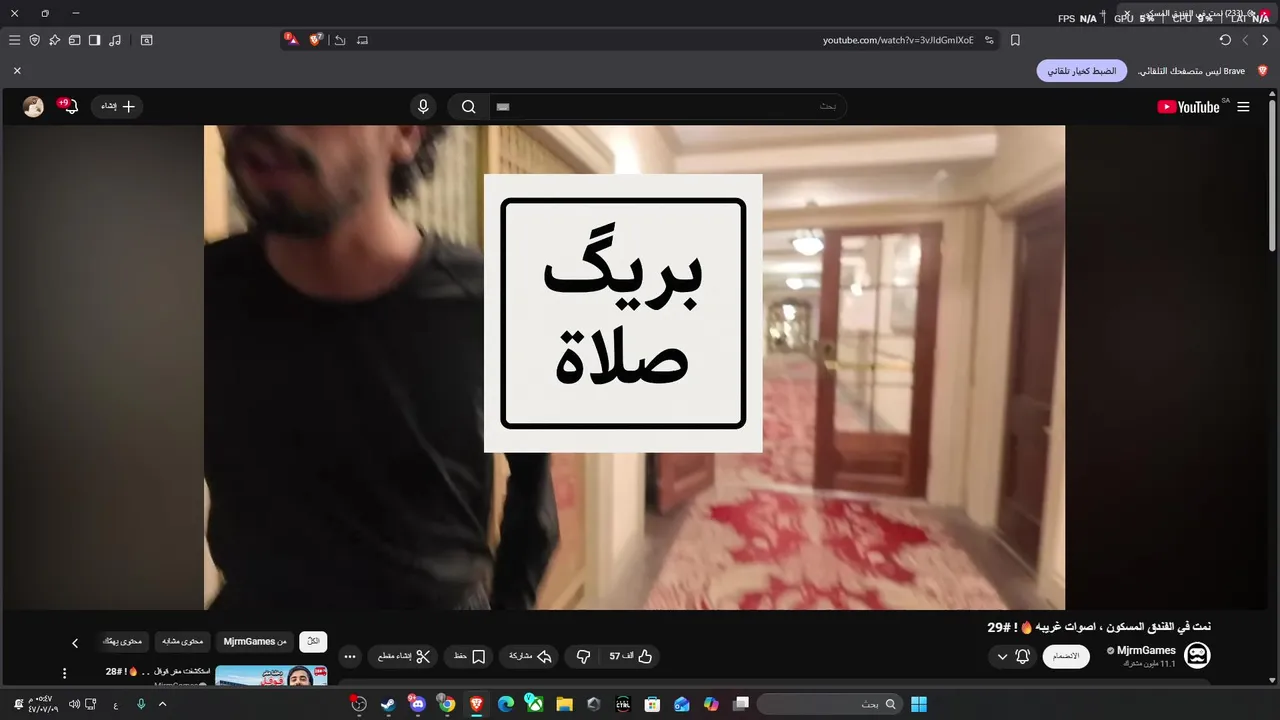This screenshot has height=720, width=1280.
Task: Click the youtube.com URL in address bar
Action: 898,40
